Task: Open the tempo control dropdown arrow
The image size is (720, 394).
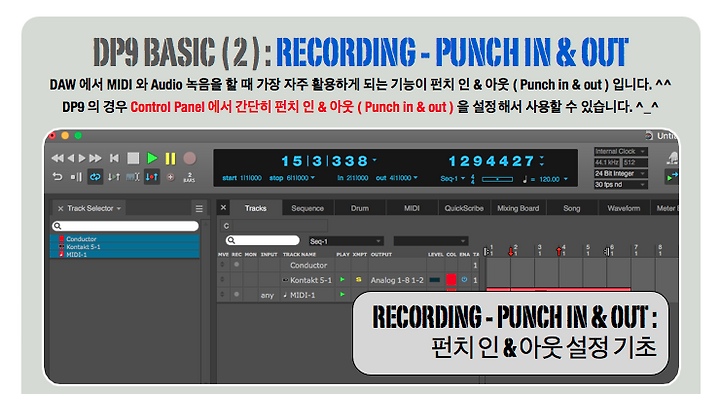Action: click(565, 179)
